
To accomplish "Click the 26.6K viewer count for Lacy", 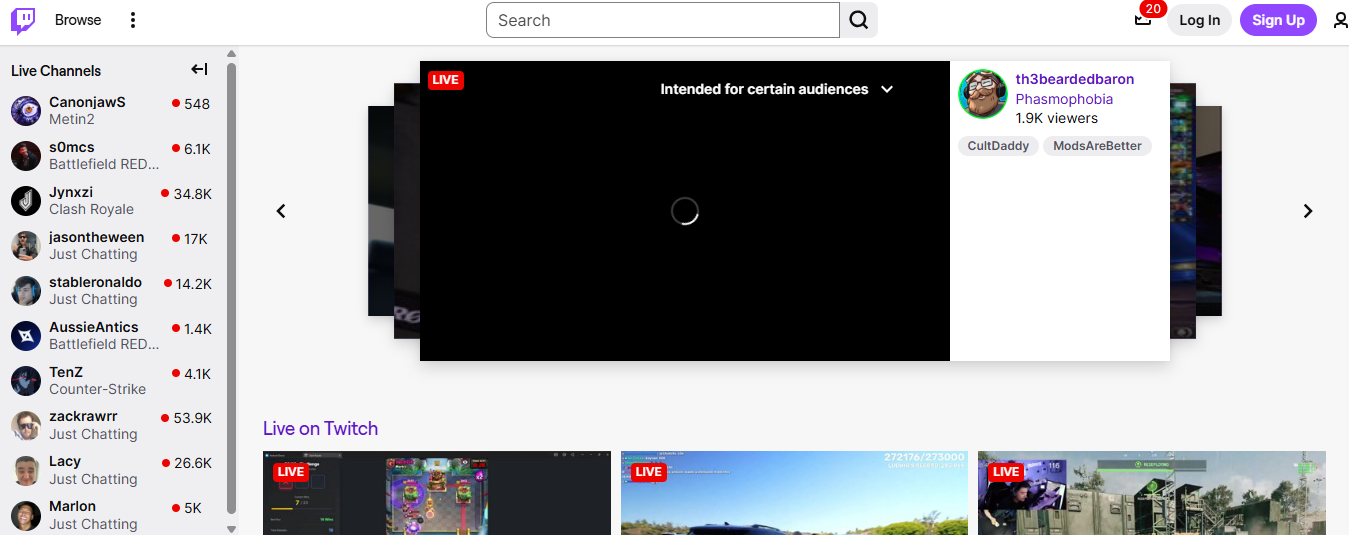I will click(x=192, y=464).
